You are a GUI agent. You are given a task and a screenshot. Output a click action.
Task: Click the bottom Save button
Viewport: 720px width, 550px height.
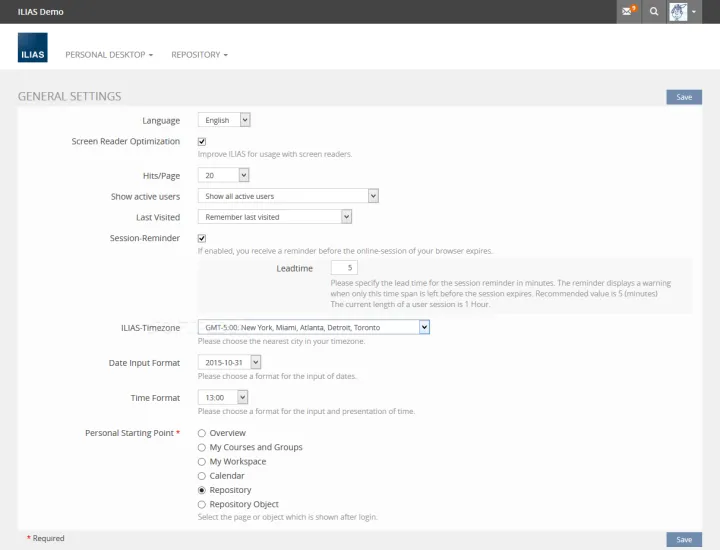coord(683,539)
